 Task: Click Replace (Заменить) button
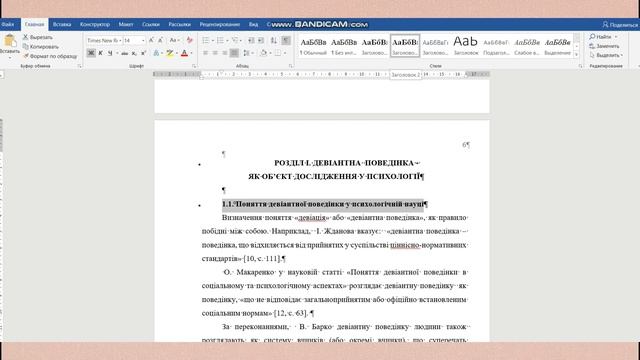(604, 46)
